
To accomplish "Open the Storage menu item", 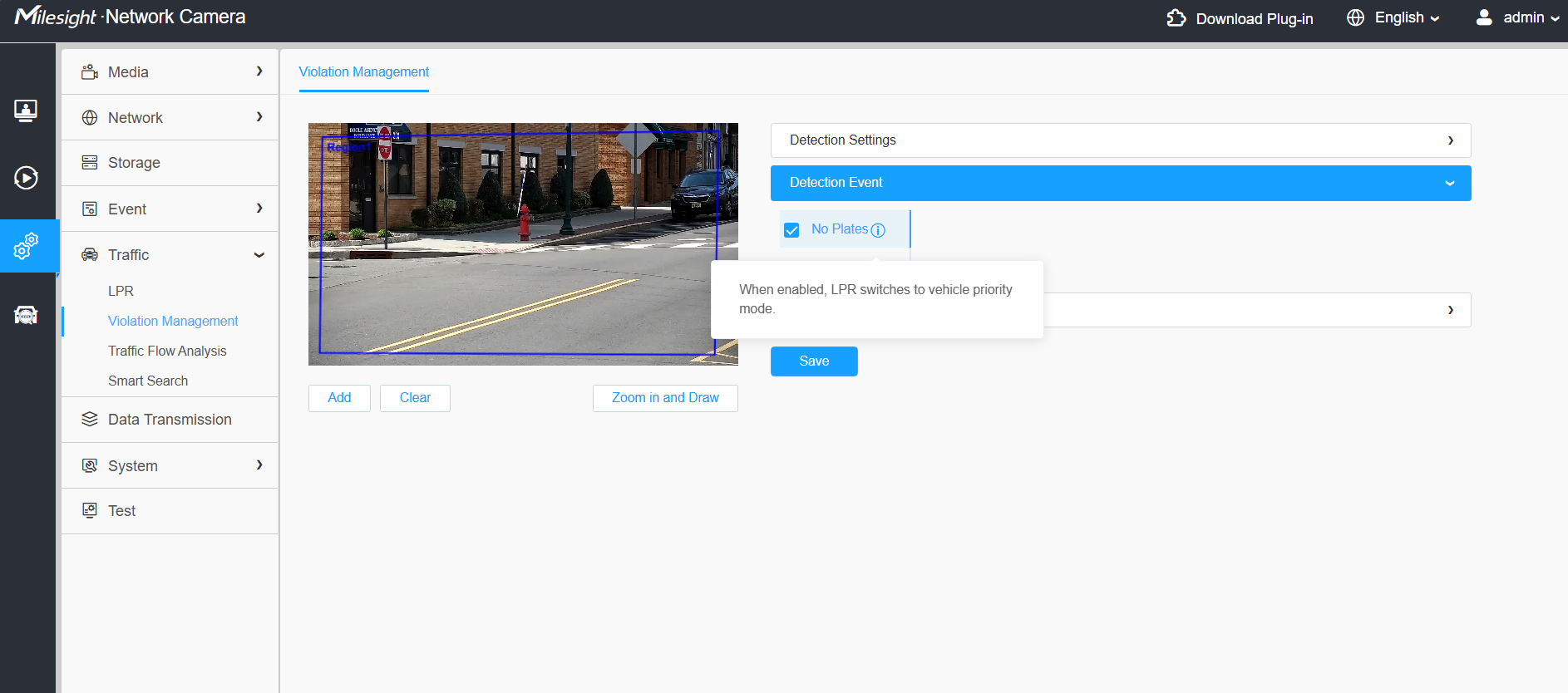I will 170,163.
